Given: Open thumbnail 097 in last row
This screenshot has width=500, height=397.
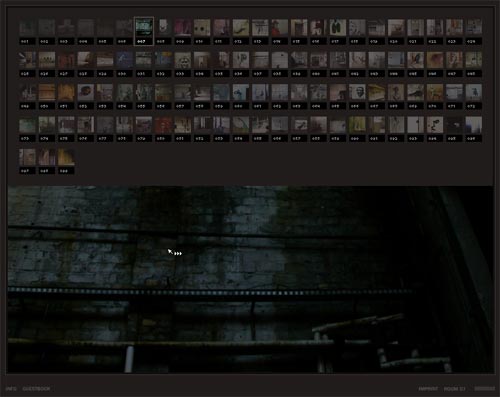Looking at the screenshot, I should point(27,157).
